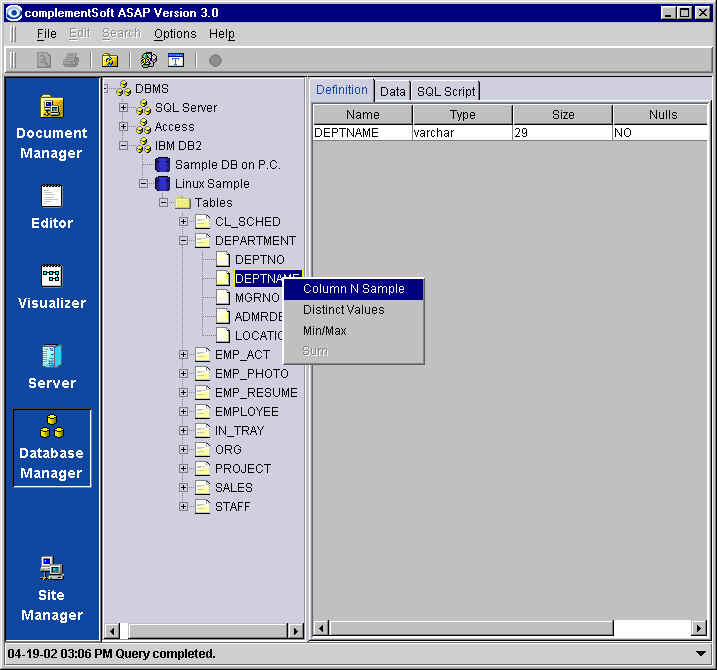
Task: Click the DEPTNO column icon
Action: (x=223, y=259)
